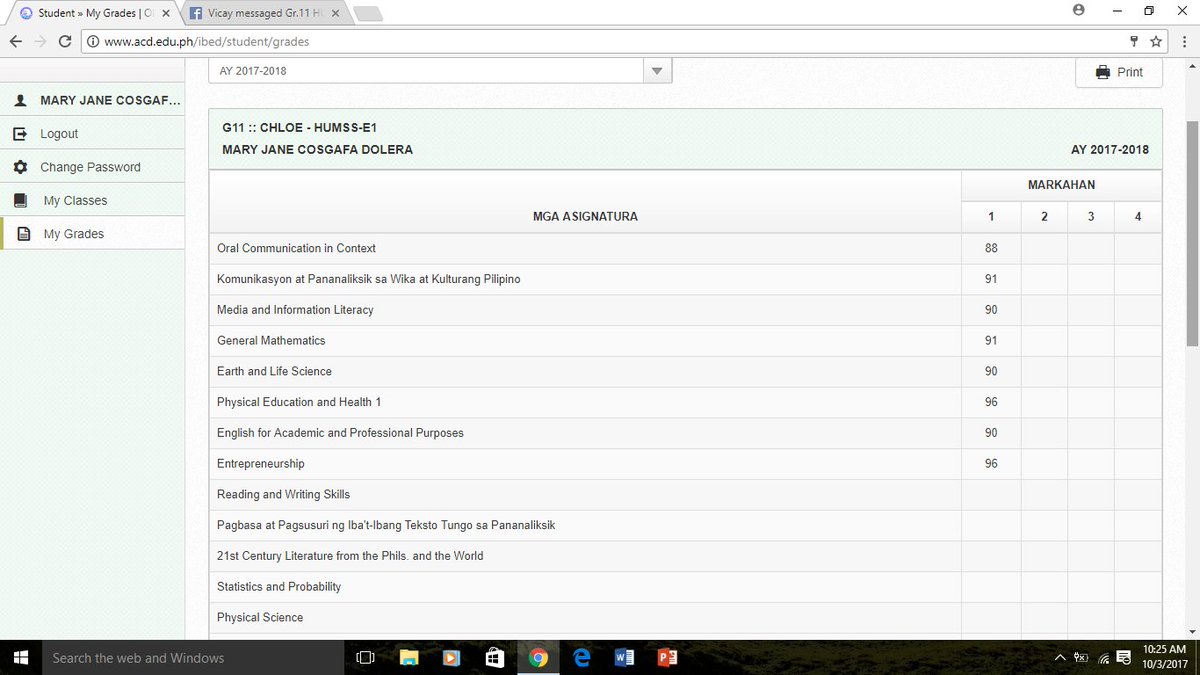Open Microsoft Edge from the taskbar
The width and height of the screenshot is (1200, 675).
582,657
